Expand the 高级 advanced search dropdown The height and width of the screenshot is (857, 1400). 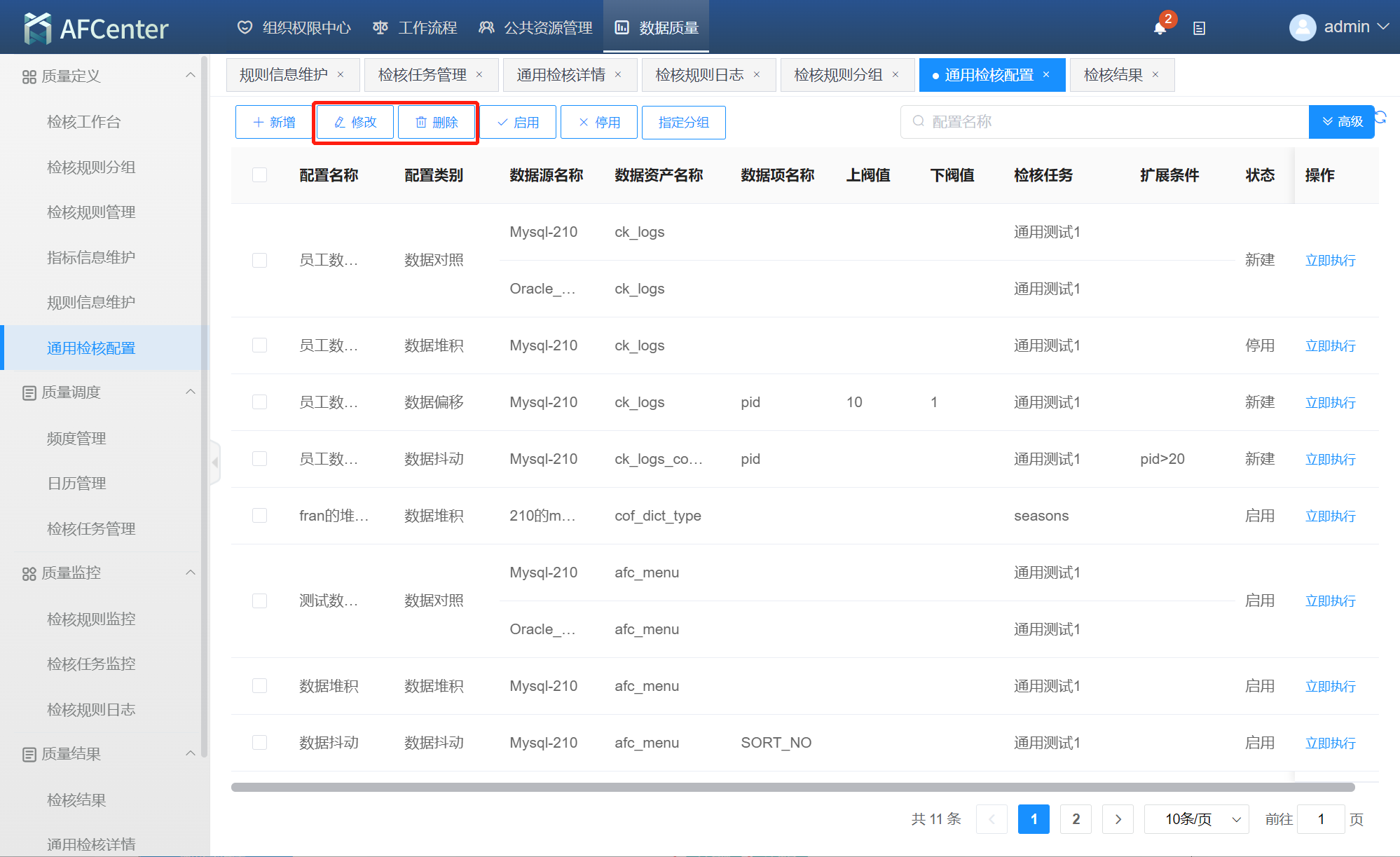pos(1341,122)
